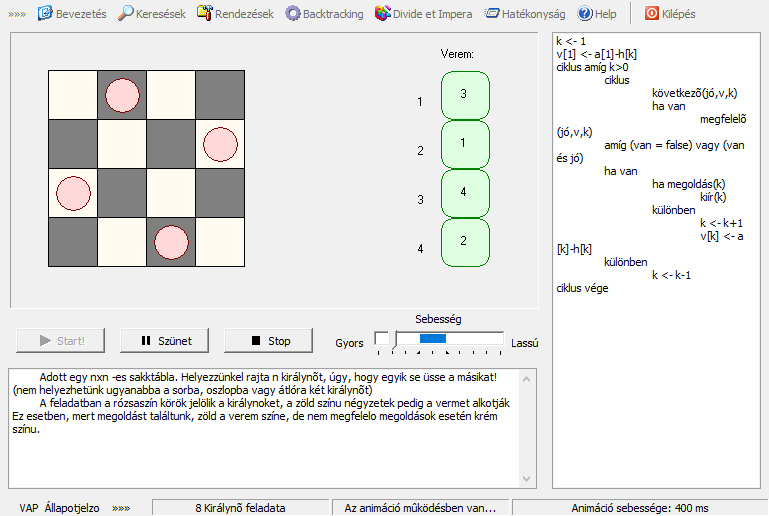This screenshot has height=516, width=769.
Task: Click the code line v[1] <- a[1]-h[k]
Action: (596, 54)
